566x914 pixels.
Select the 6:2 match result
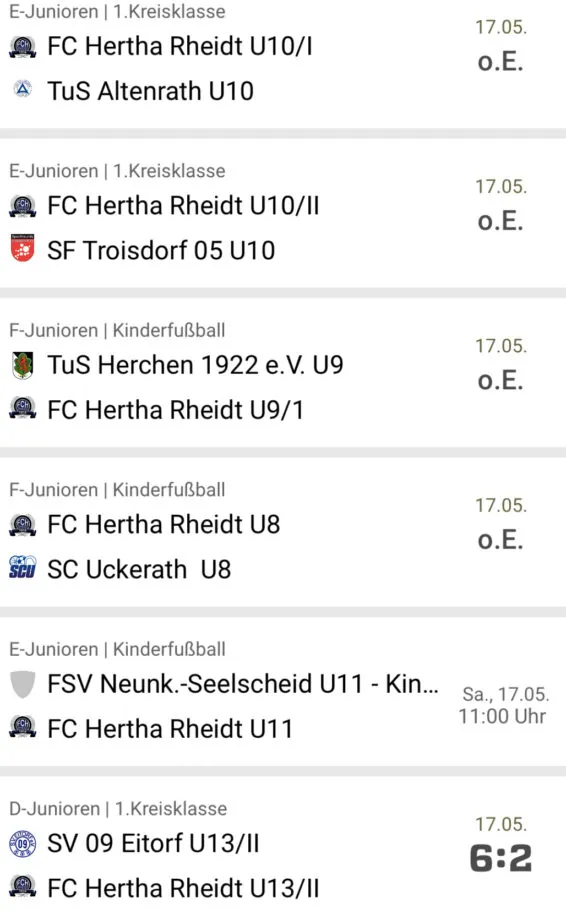pos(501,859)
